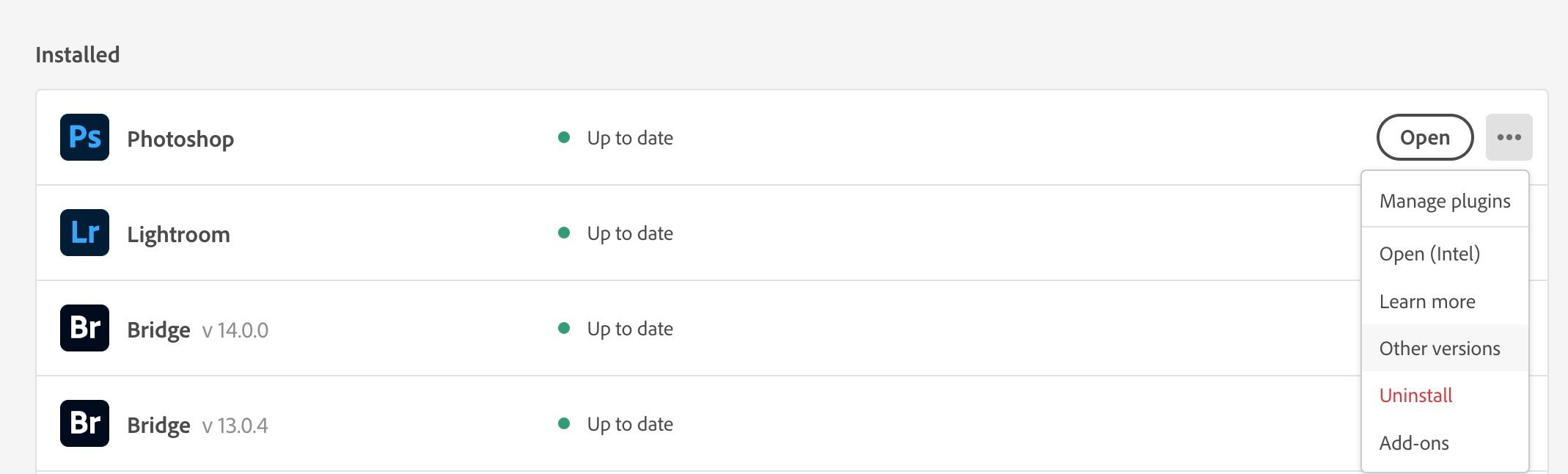Click the Bridge v13.0.4 app icon

84,423
